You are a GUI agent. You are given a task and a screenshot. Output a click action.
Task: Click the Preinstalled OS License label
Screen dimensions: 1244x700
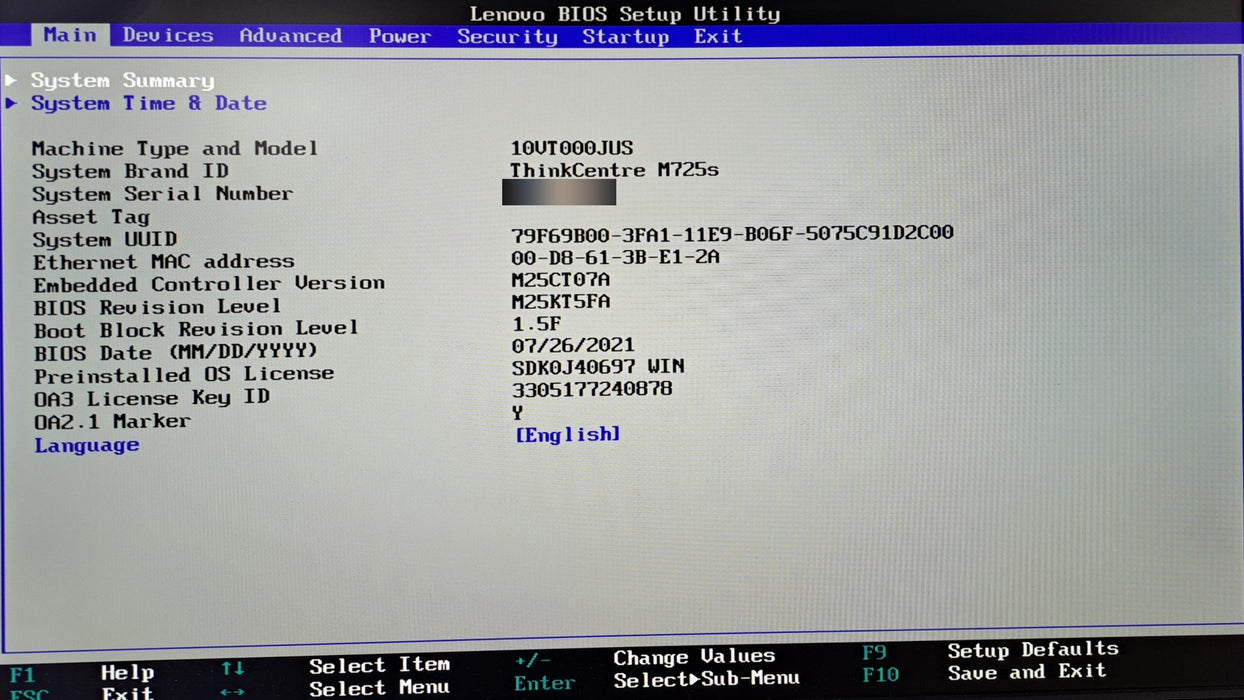pos(184,375)
